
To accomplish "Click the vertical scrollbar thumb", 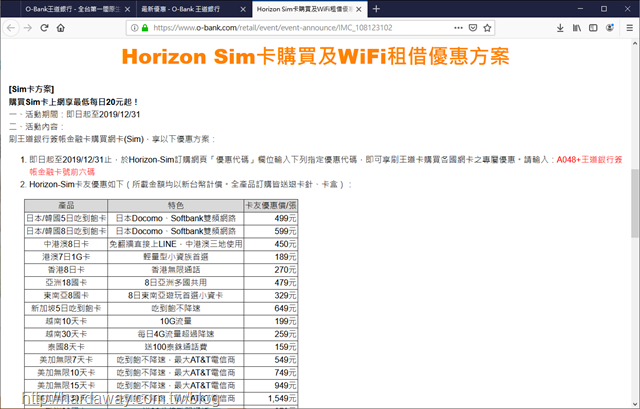I will [x=635, y=203].
